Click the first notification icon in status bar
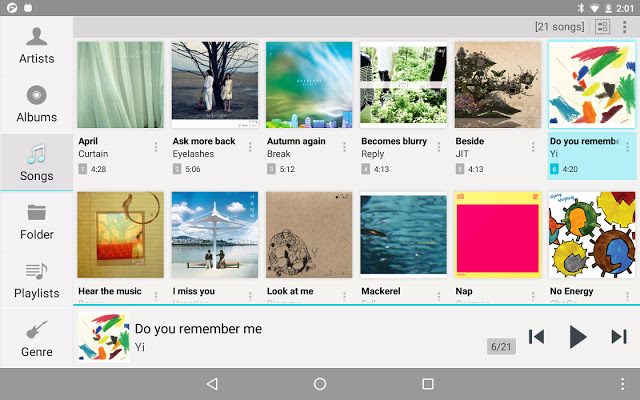Viewport: 640px width, 400px height. coord(12,8)
